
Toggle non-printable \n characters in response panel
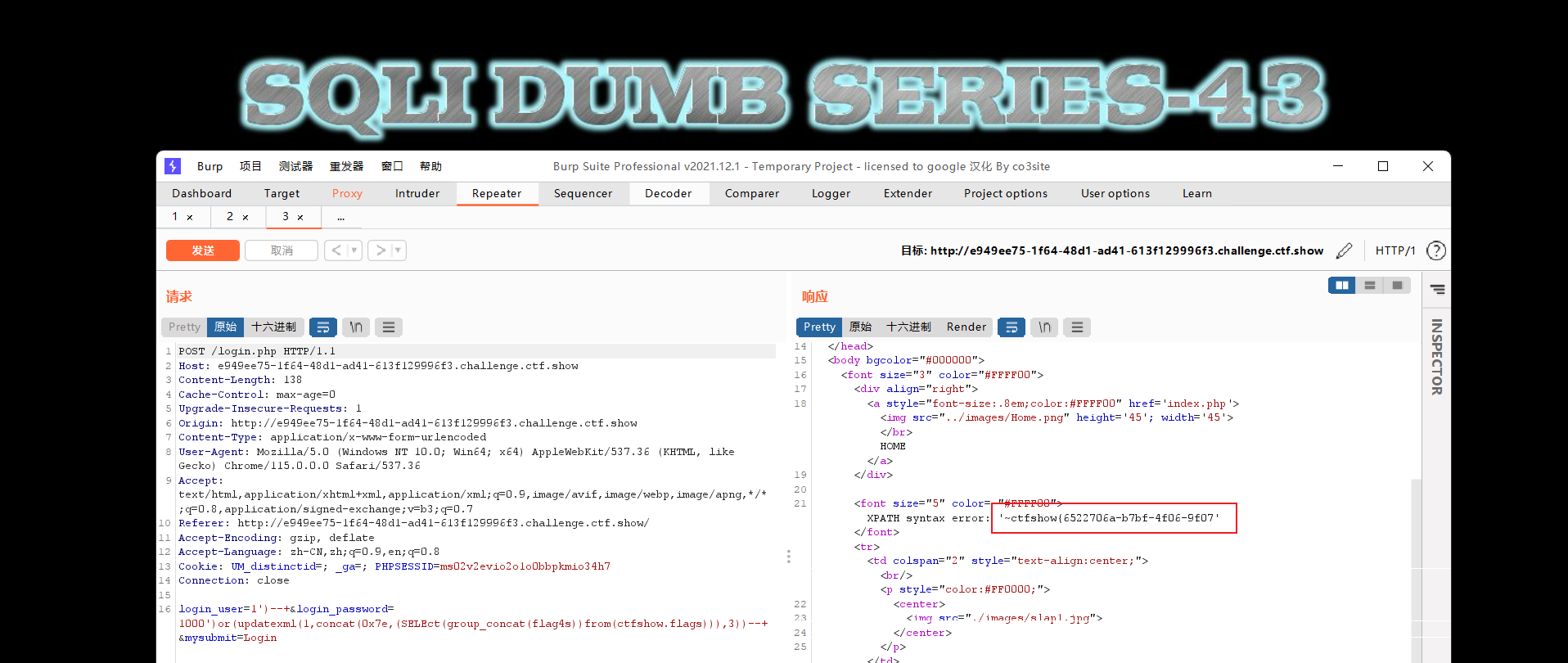[1044, 327]
